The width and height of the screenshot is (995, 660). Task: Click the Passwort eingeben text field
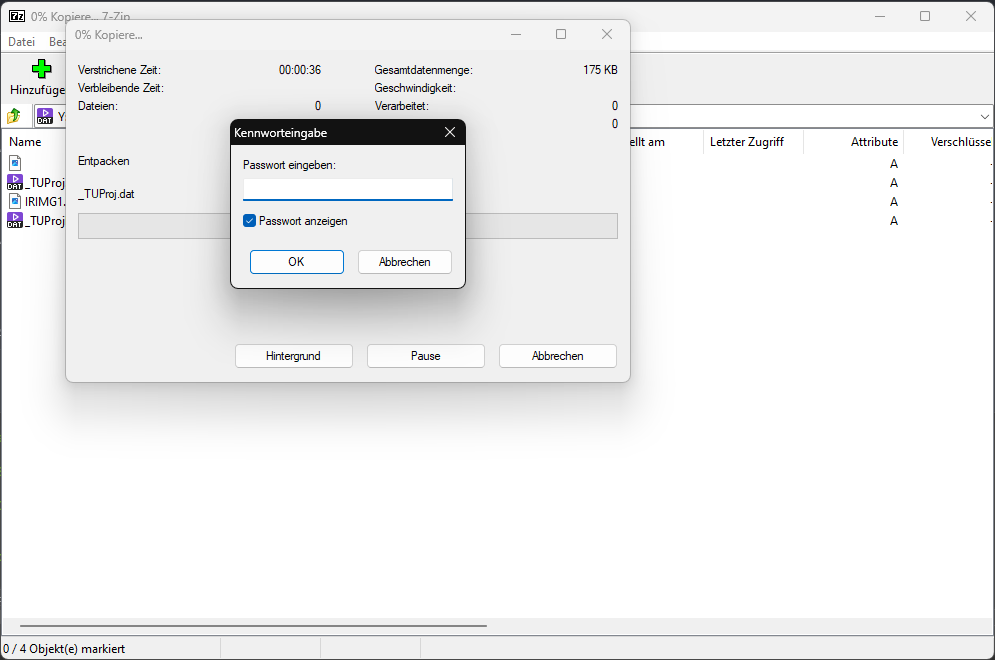347,189
